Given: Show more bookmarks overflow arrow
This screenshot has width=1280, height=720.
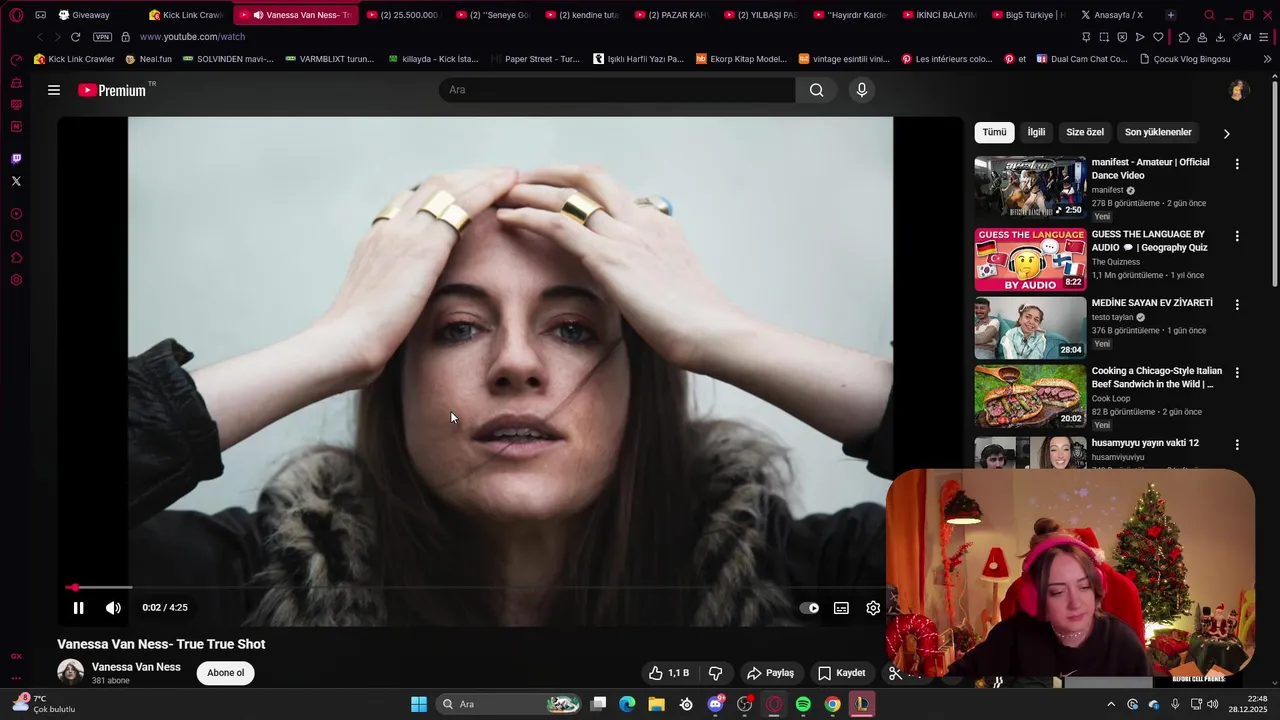Looking at the screenshot, I should tap(1268, 59).
